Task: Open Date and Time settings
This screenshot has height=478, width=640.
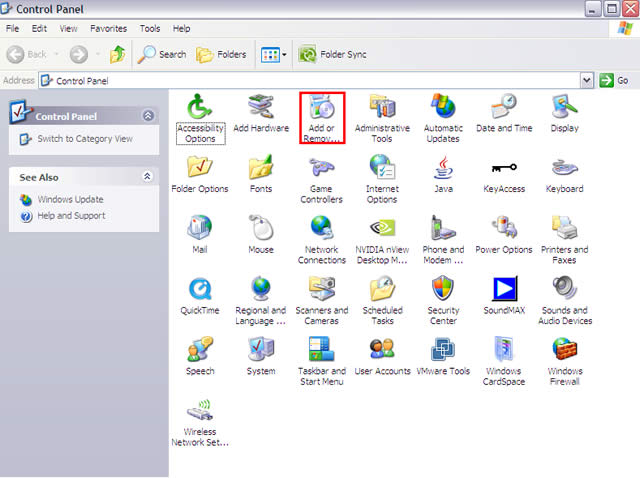Action: [x=504, y=114]
